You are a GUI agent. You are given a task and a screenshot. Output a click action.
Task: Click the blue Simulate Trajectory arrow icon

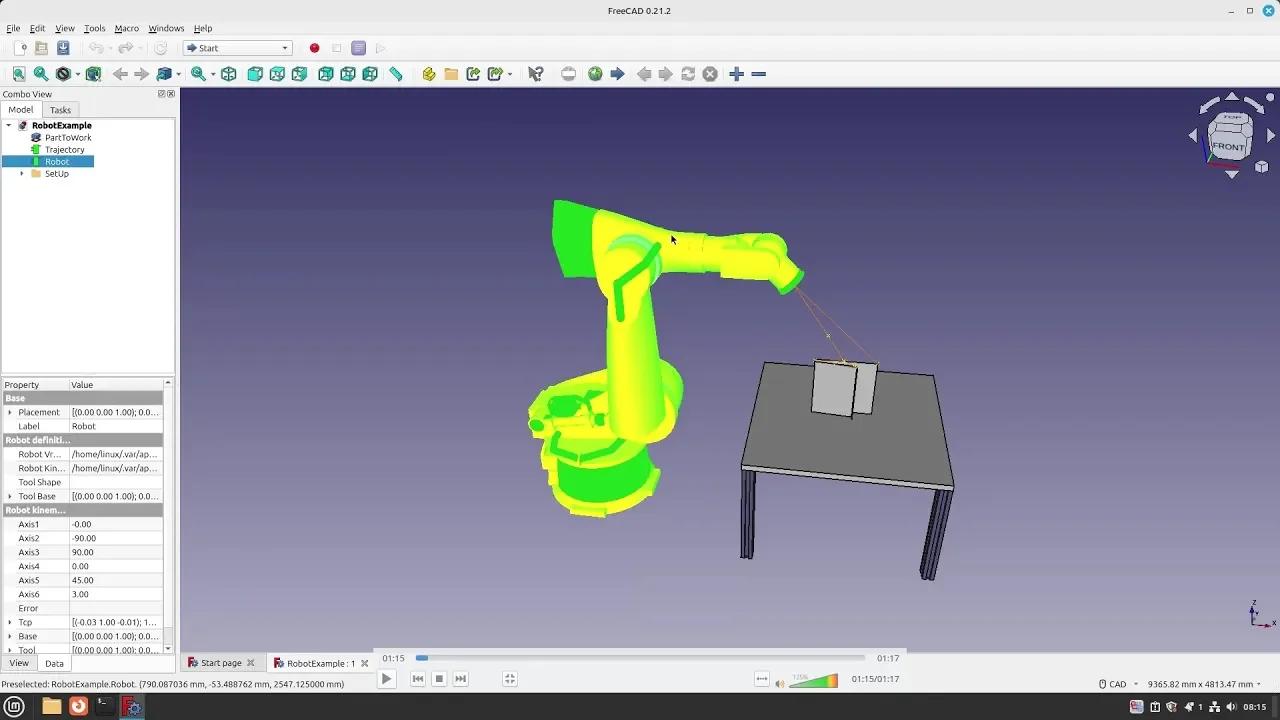click(618, 73)
